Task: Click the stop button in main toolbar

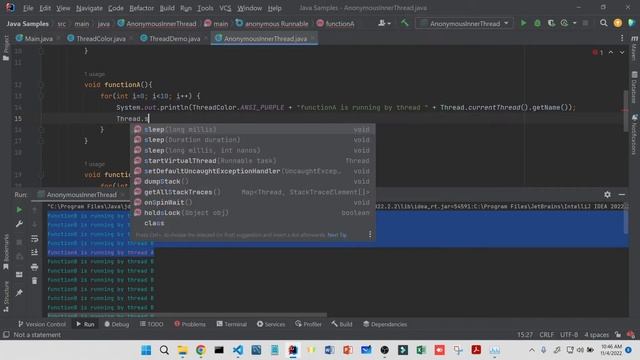Action: pyautogui.click(x=585, y=23)
